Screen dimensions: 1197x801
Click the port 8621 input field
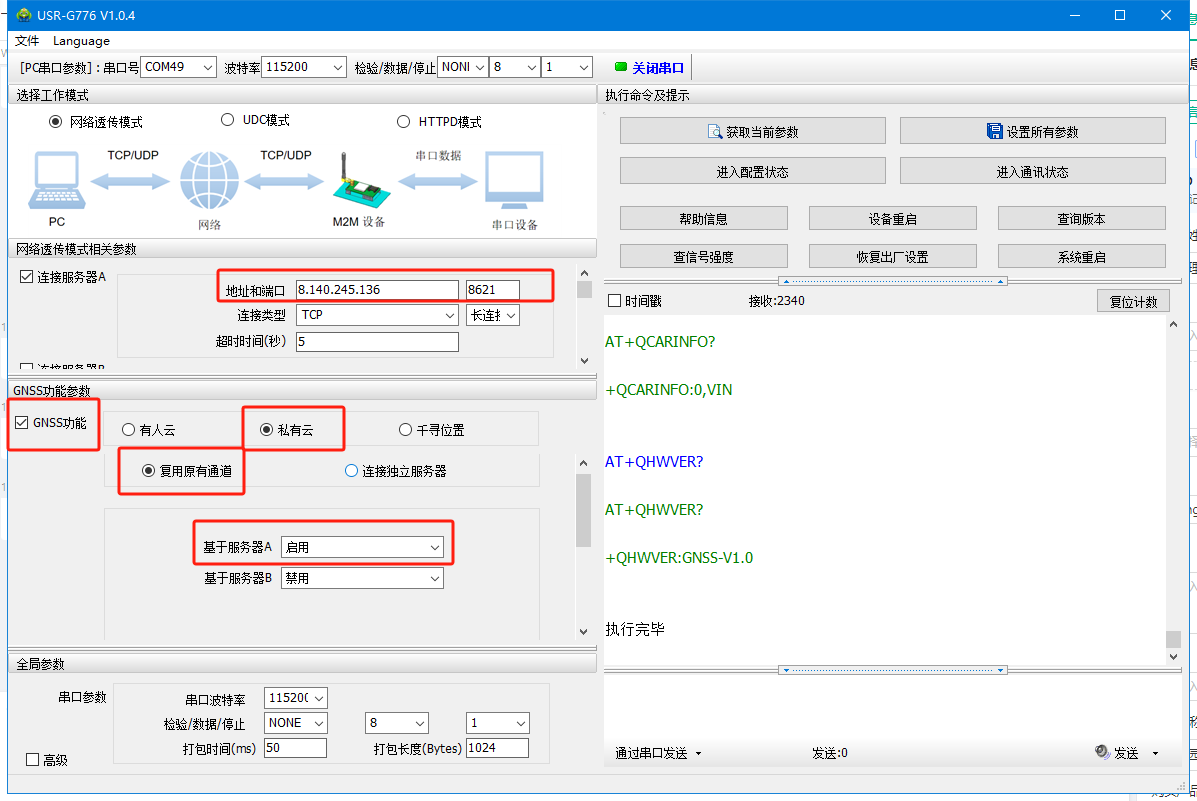click(x=493, y=289)
